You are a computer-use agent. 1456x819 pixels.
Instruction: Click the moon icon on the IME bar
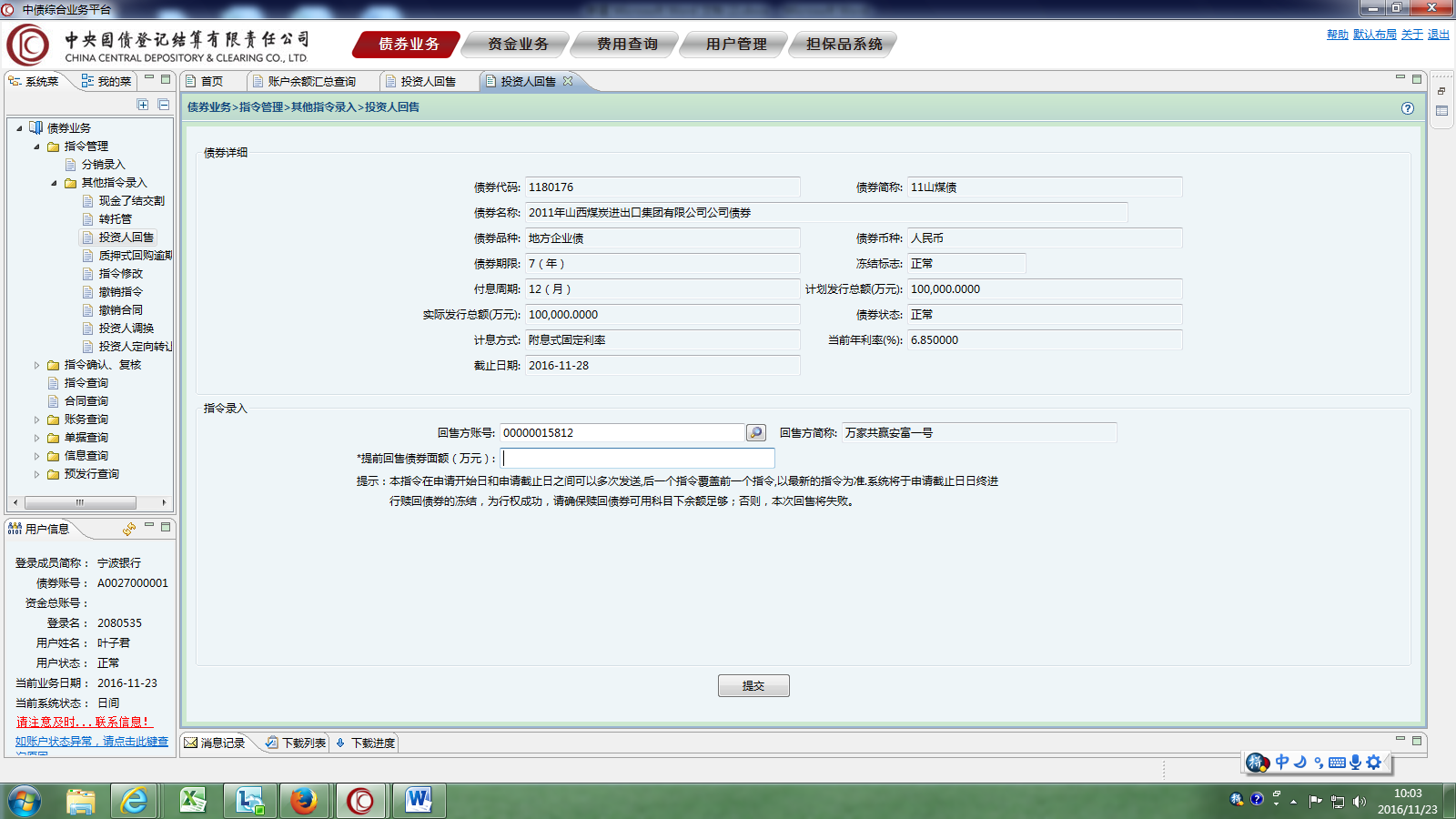[1299, 762]
